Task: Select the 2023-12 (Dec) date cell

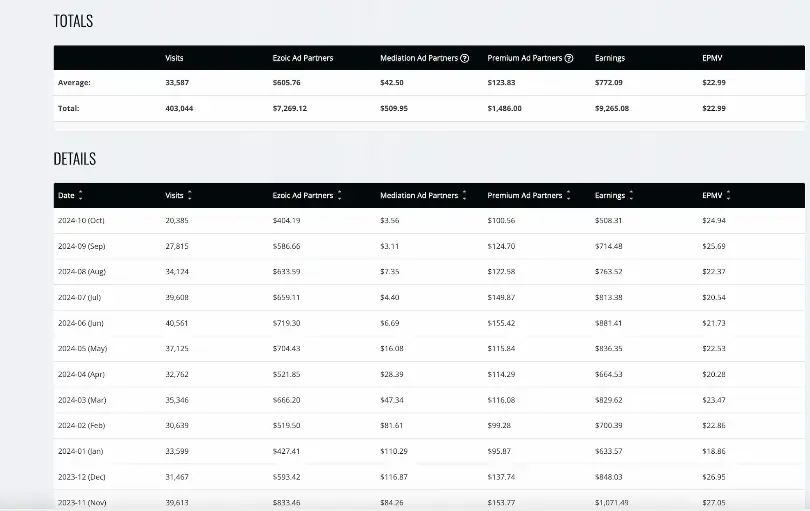Action: coord(82,477)
